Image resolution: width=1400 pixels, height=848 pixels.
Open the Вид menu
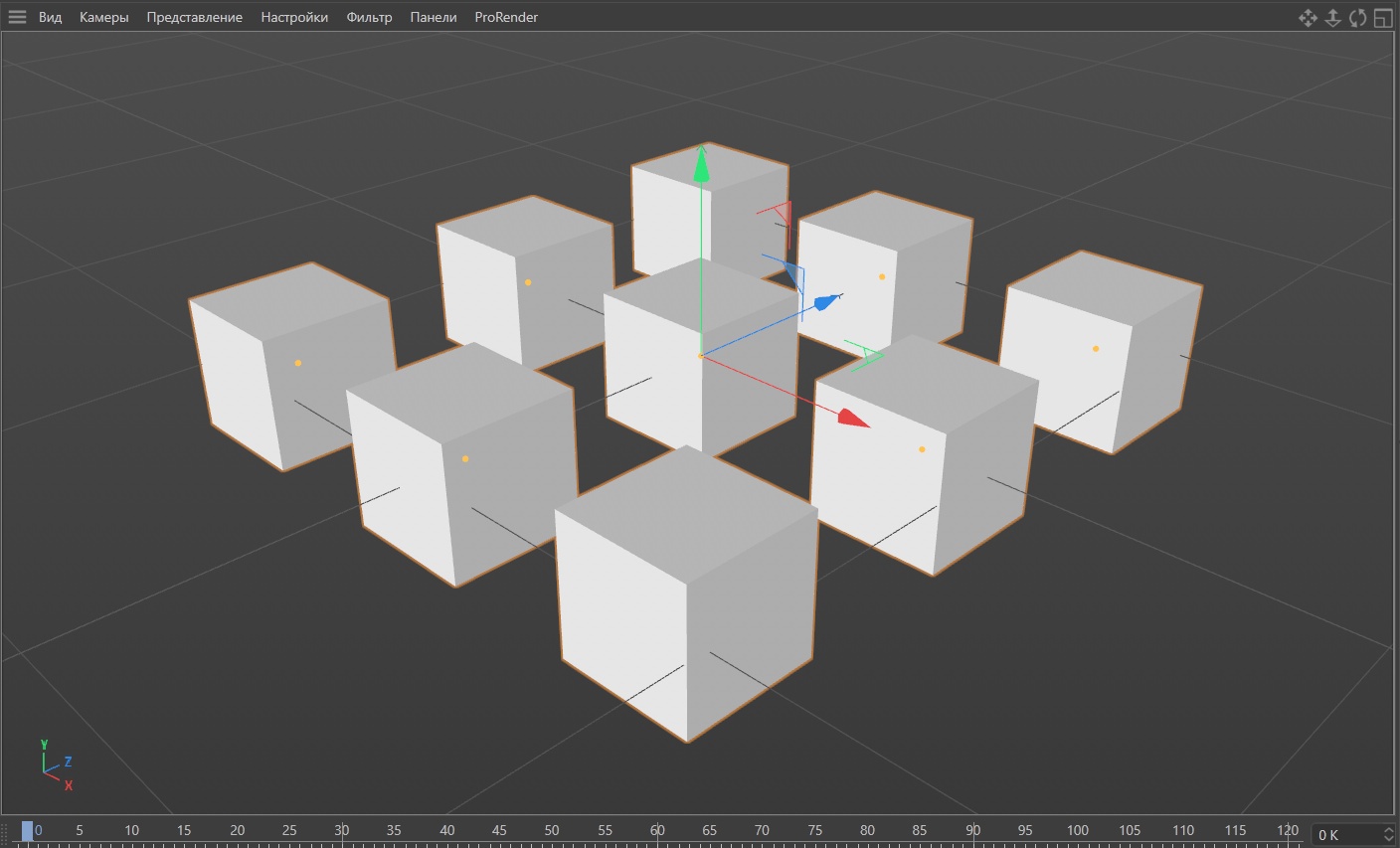click(x=50, y=17)
